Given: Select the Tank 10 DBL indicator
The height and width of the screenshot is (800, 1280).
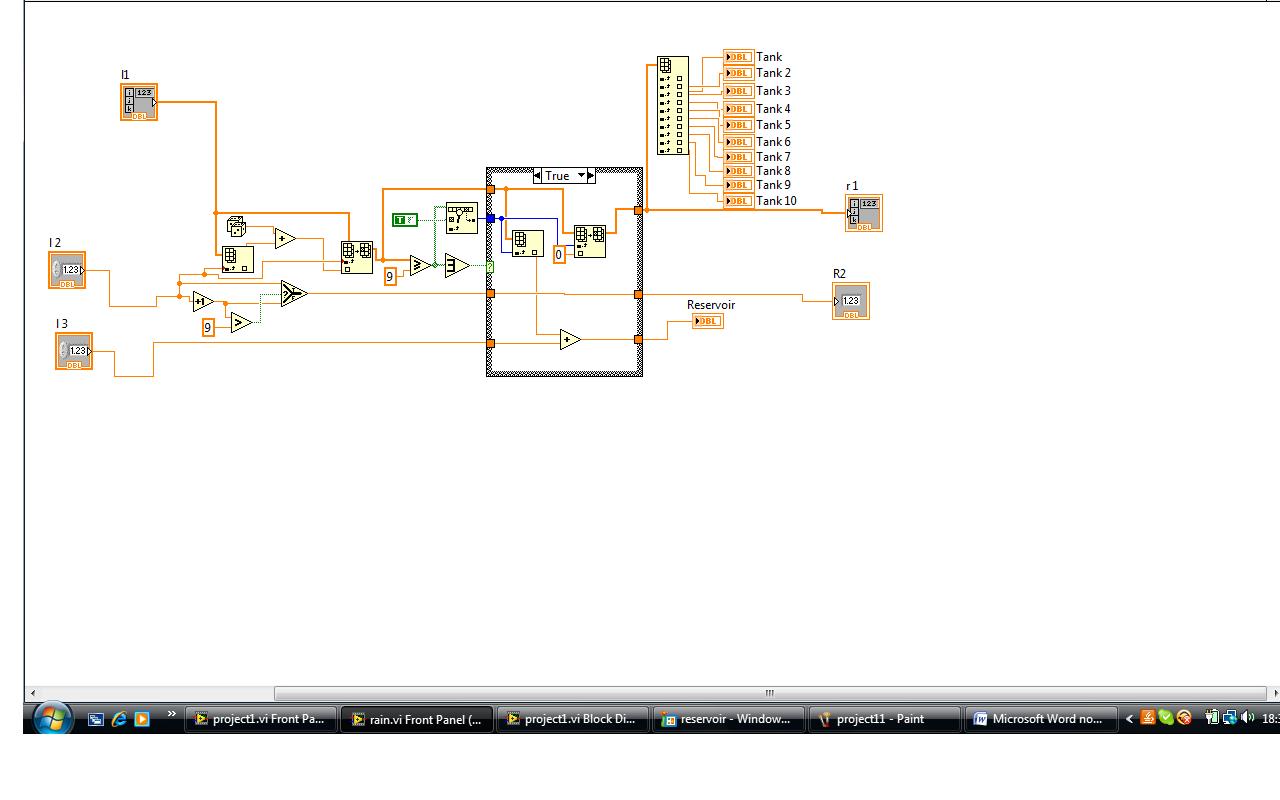Looking at the screenshot, I should point(738,201).
